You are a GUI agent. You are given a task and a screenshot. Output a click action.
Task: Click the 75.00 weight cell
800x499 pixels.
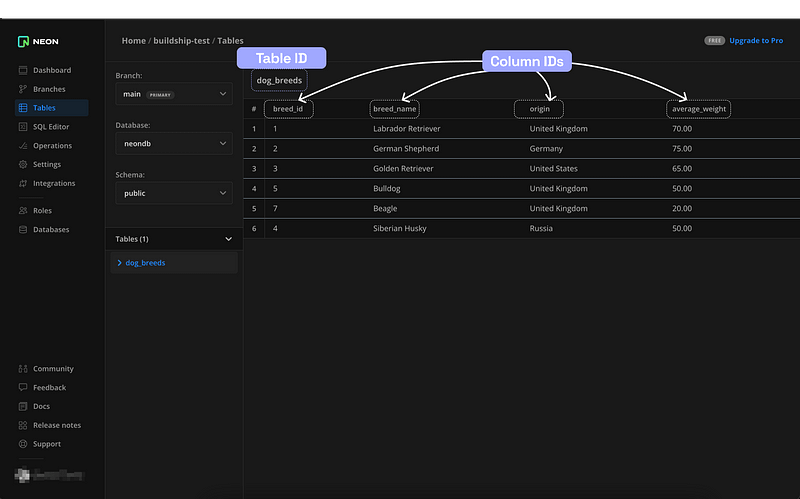682,148
